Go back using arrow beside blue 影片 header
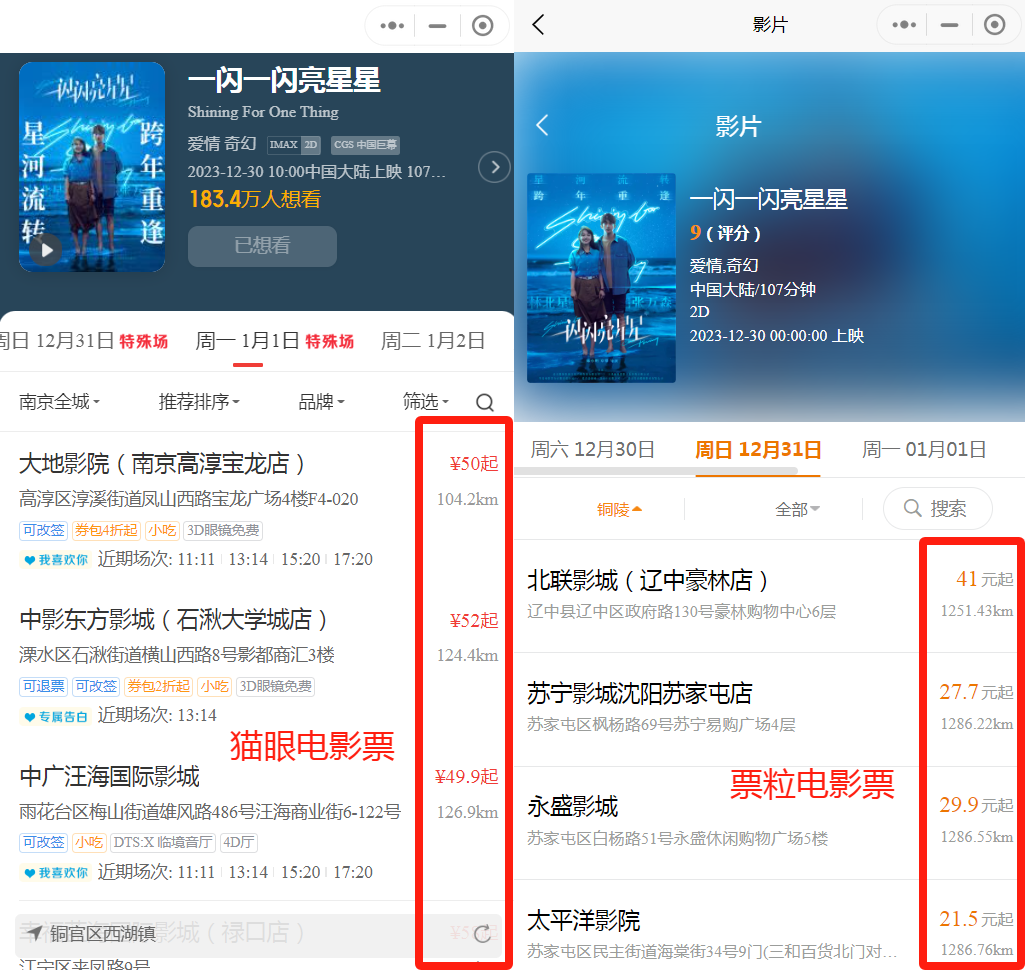This screenshot has height=970, width=1025. click(x=542, y=125)
